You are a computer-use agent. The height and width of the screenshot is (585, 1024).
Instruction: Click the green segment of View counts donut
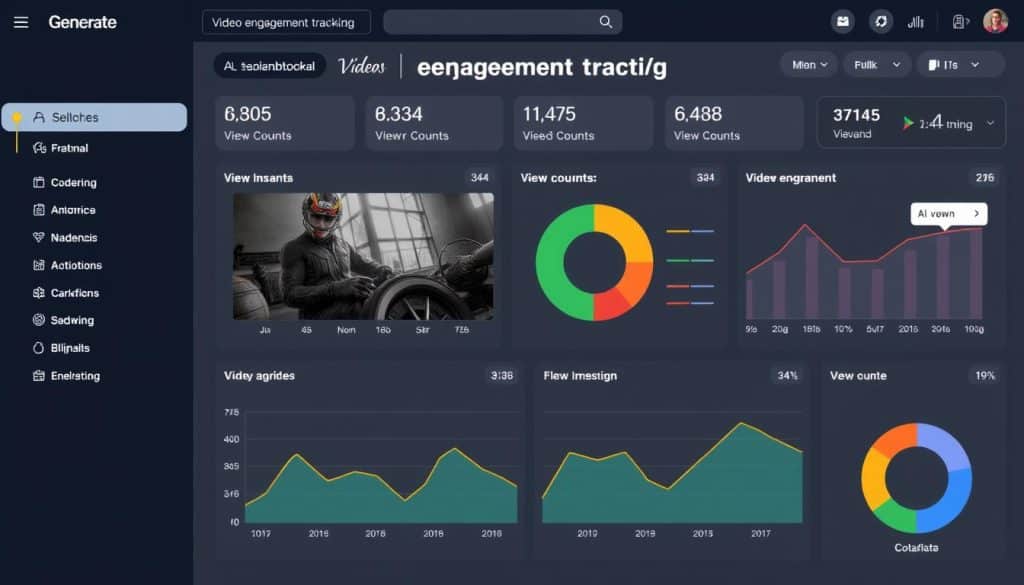[551, 262]
